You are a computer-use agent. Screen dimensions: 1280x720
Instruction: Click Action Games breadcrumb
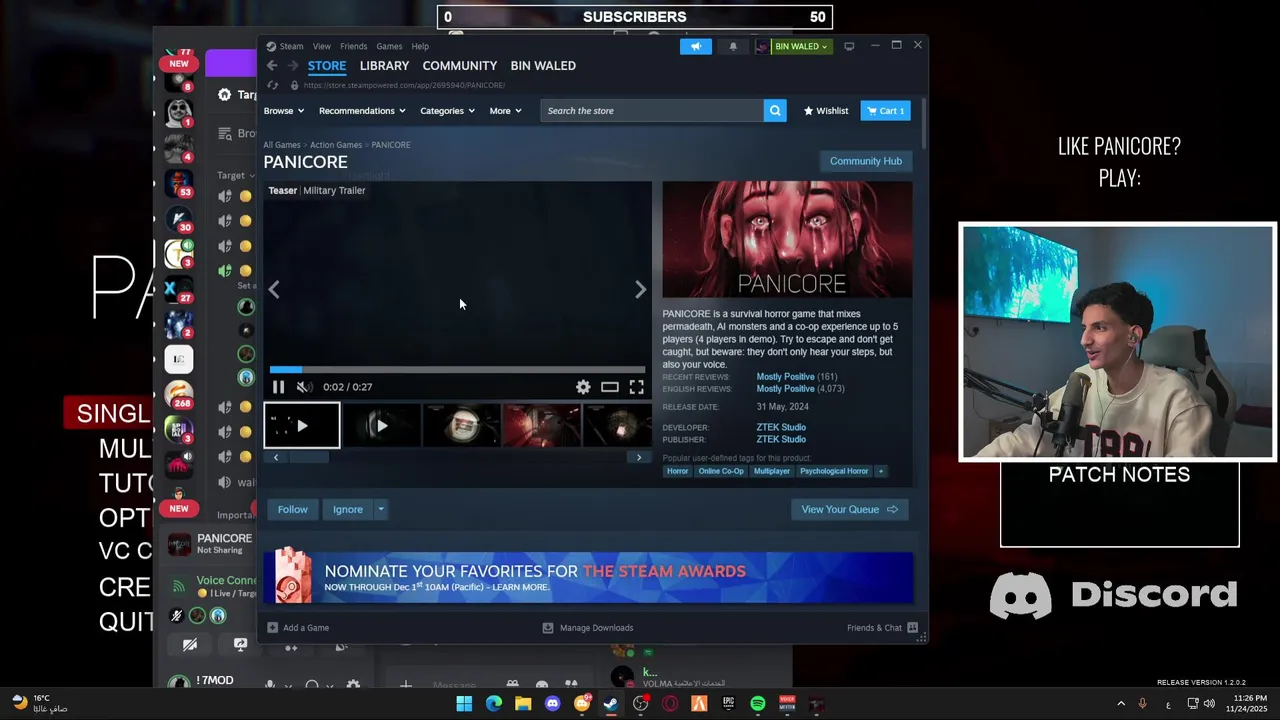(336, 145)
